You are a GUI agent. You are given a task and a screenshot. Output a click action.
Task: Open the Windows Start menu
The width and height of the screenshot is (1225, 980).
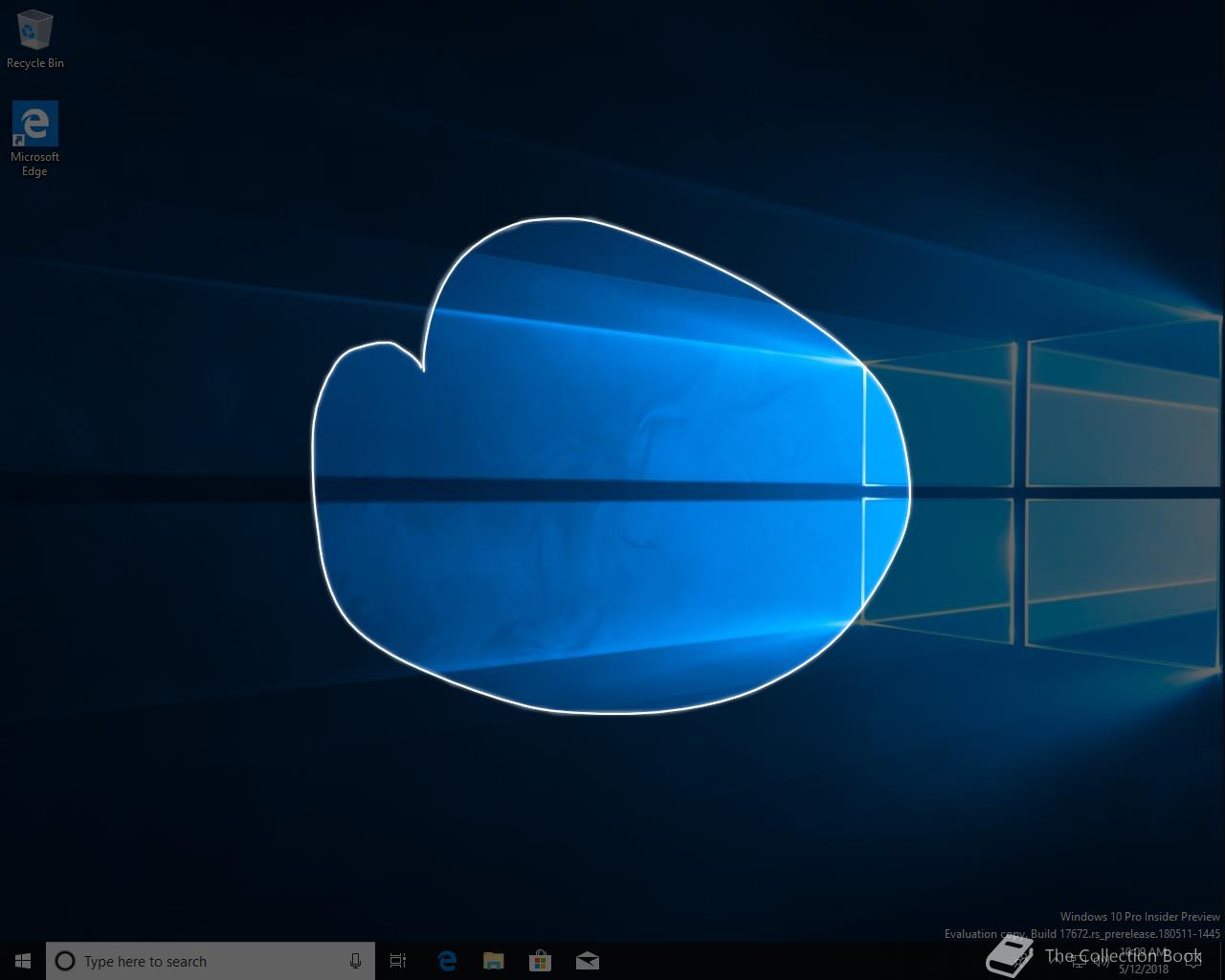[x=23, y=961]
